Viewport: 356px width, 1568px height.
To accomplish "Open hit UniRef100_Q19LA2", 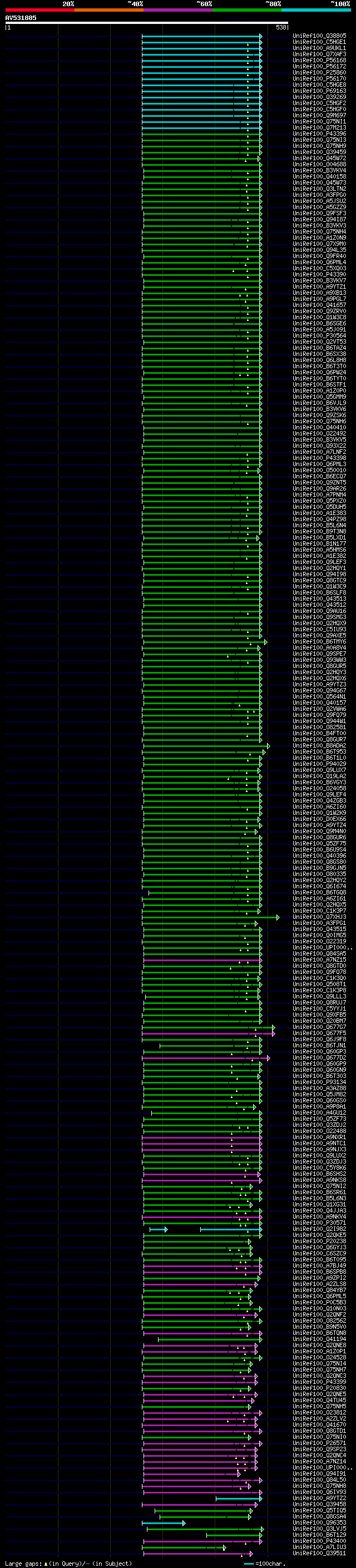I will (319, 776).
